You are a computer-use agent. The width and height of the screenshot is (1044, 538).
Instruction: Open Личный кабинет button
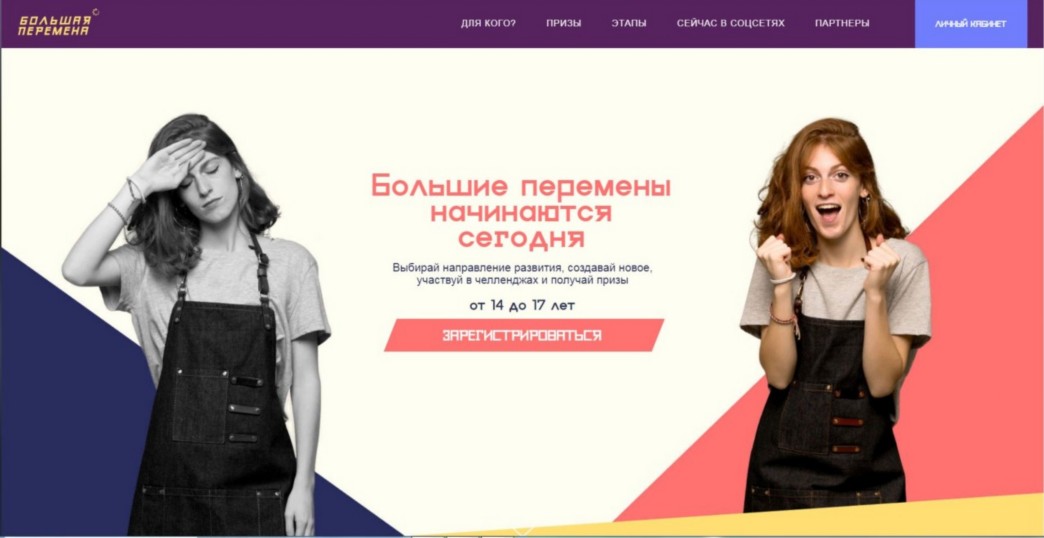point(971,24)
